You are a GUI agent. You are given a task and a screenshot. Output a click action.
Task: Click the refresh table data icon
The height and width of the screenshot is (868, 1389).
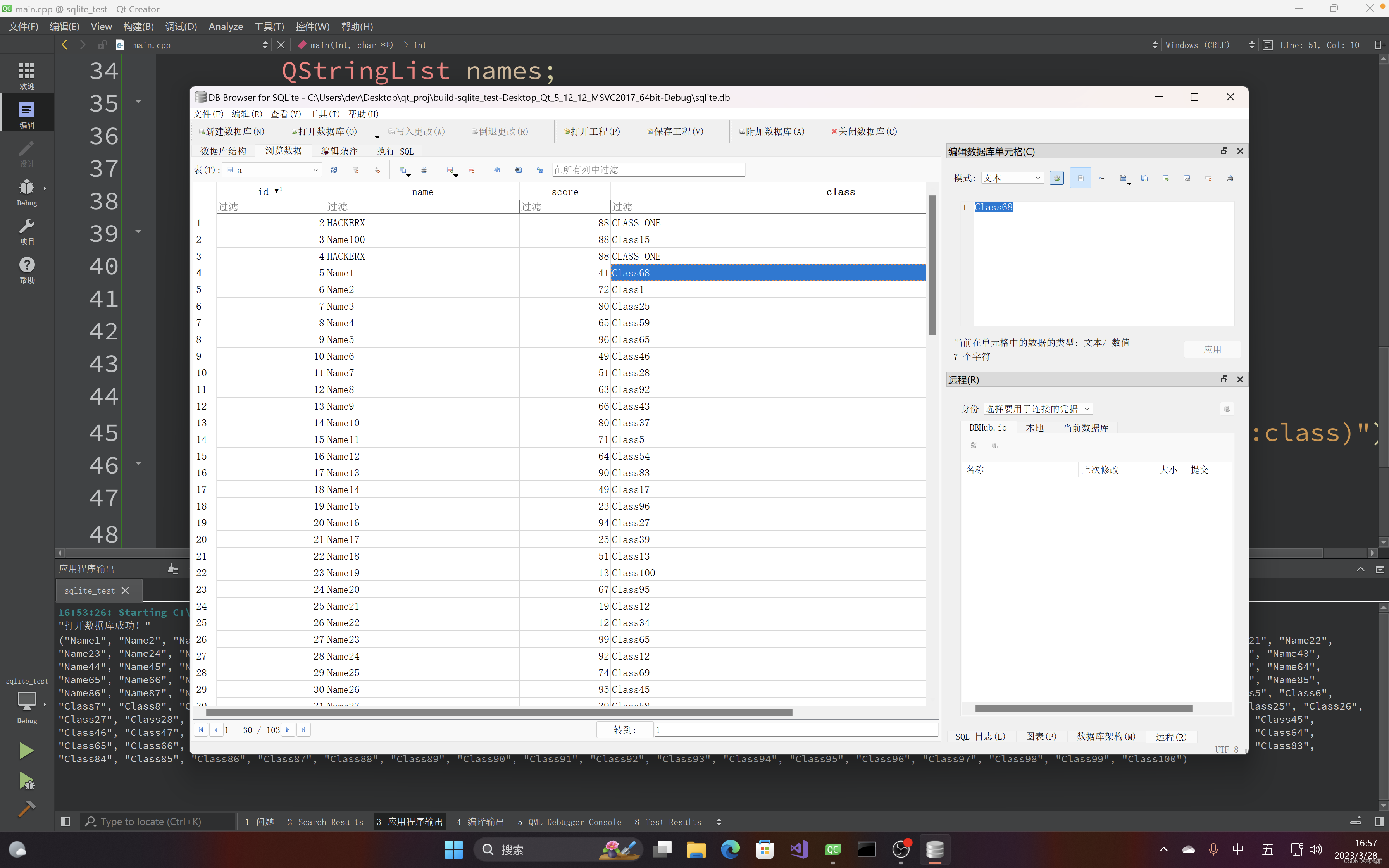point(334,170)
